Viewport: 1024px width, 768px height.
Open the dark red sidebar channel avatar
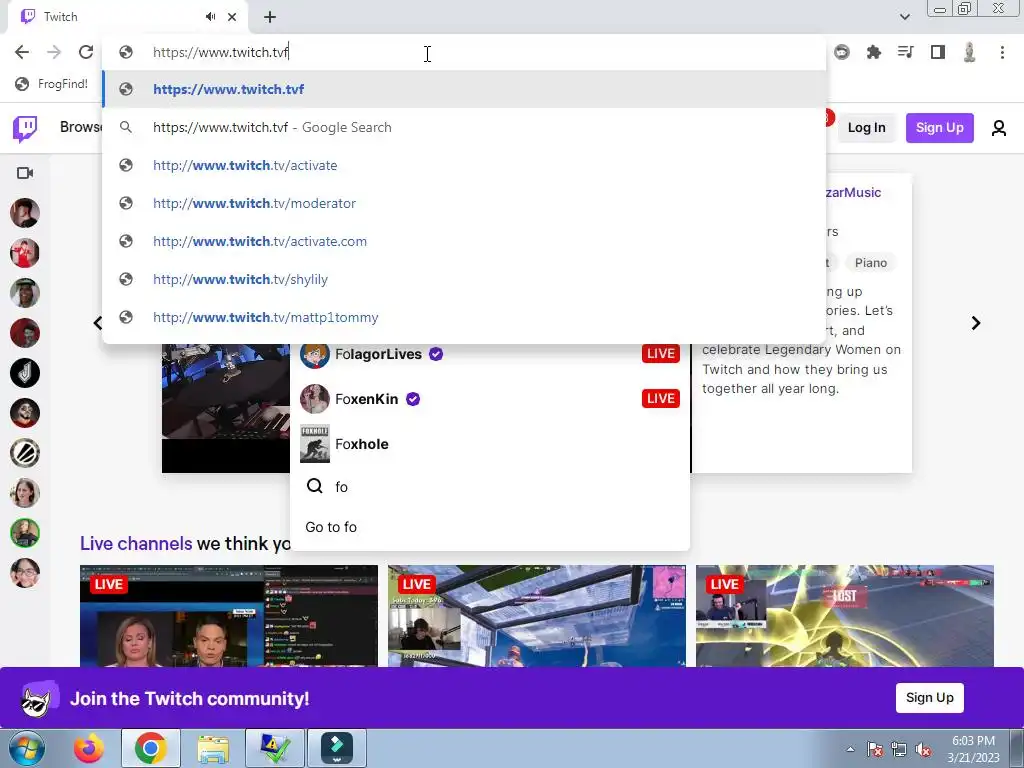coord(25,333)
